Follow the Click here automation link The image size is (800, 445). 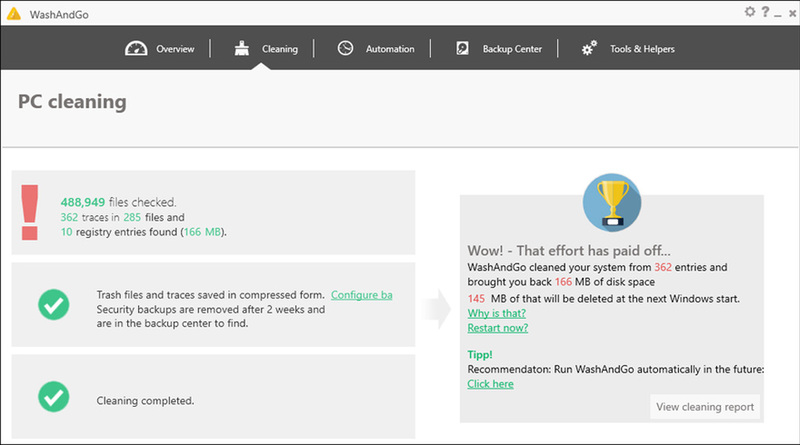tap(490, 384)
